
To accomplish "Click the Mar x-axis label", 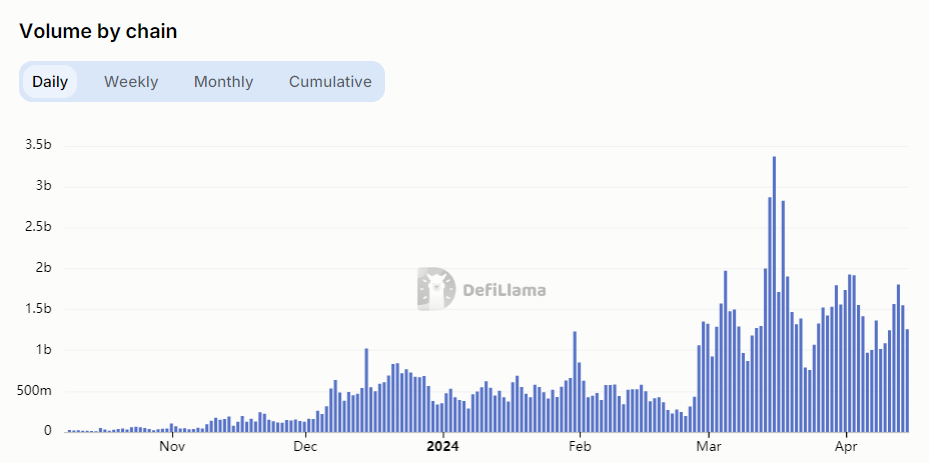I will point(709,447).
